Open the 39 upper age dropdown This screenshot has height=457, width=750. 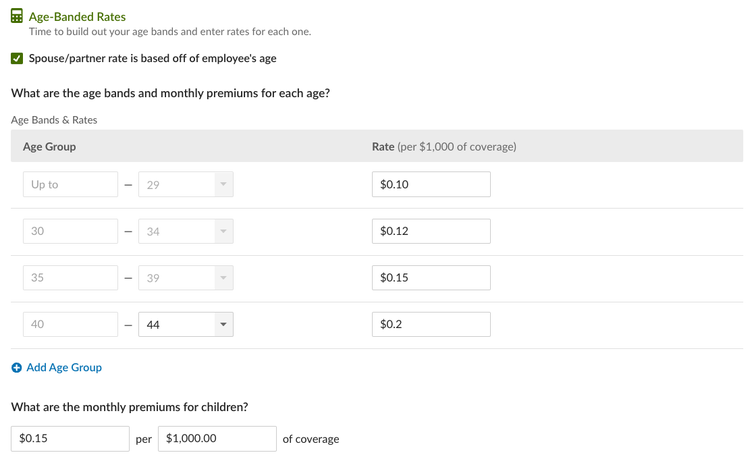pos(186,278)
